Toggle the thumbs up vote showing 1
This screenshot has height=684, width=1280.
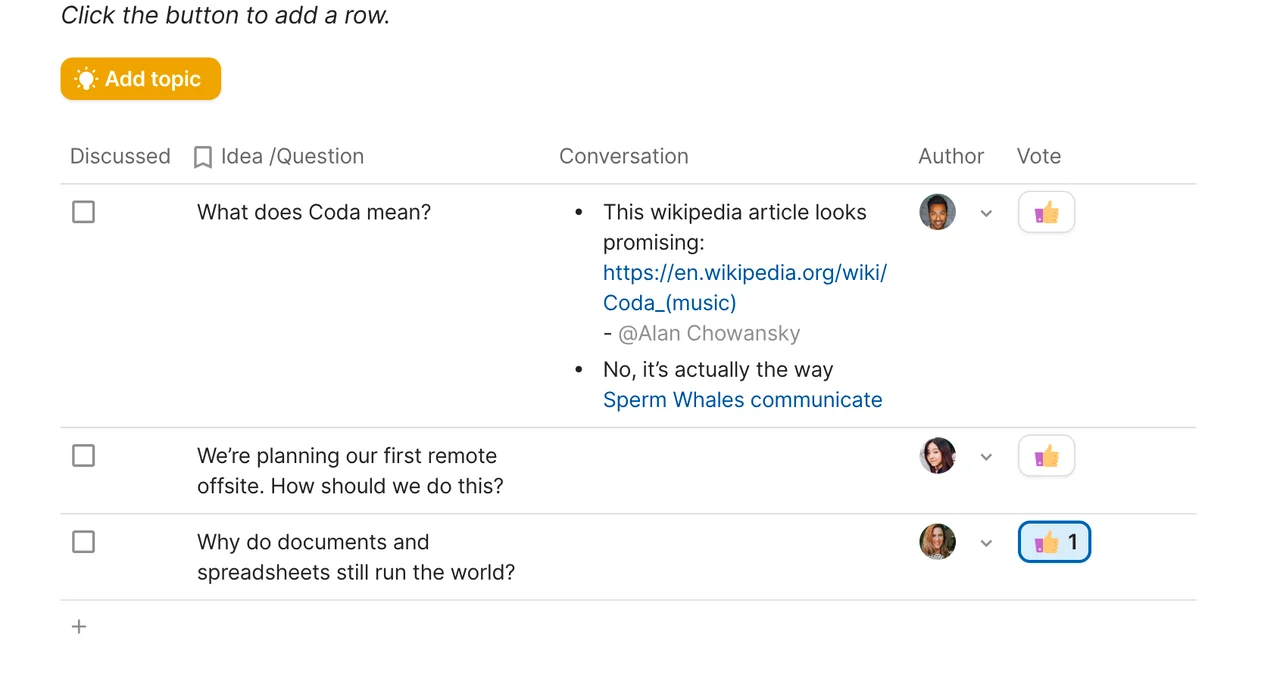(x=1054, y=542)
